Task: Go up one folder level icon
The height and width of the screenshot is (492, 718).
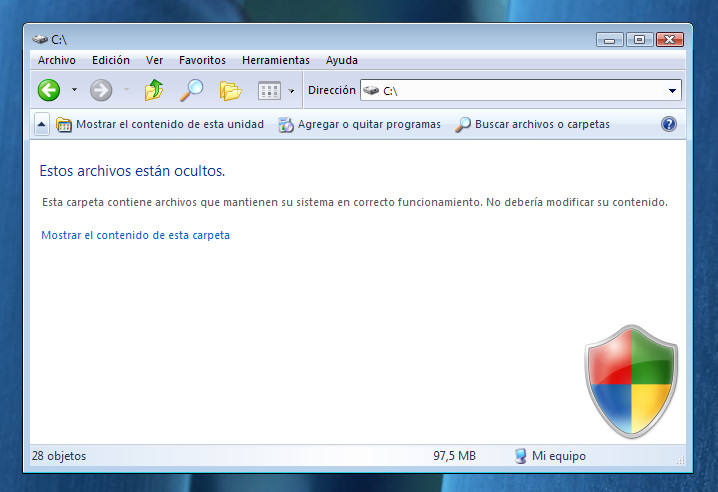Action: coord(154,90)
